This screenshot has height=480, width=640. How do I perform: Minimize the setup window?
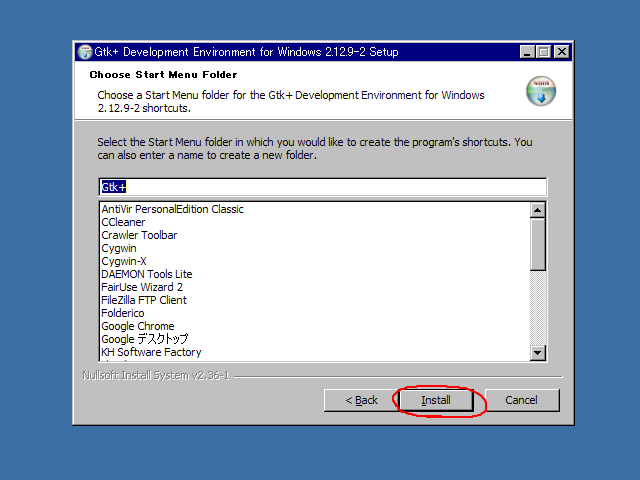[x=527, y=52]
